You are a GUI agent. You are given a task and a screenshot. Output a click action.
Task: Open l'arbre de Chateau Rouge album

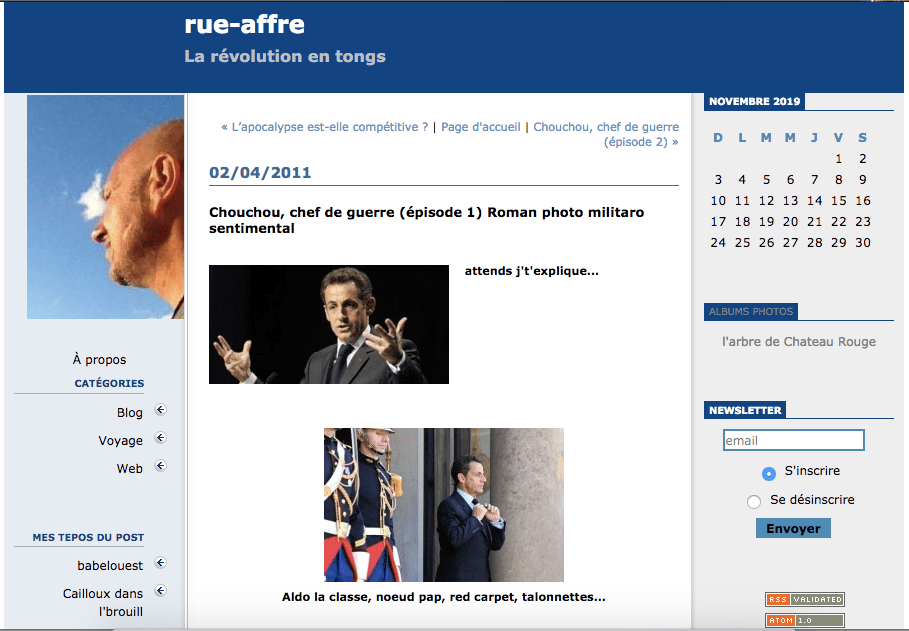[799, 342]
